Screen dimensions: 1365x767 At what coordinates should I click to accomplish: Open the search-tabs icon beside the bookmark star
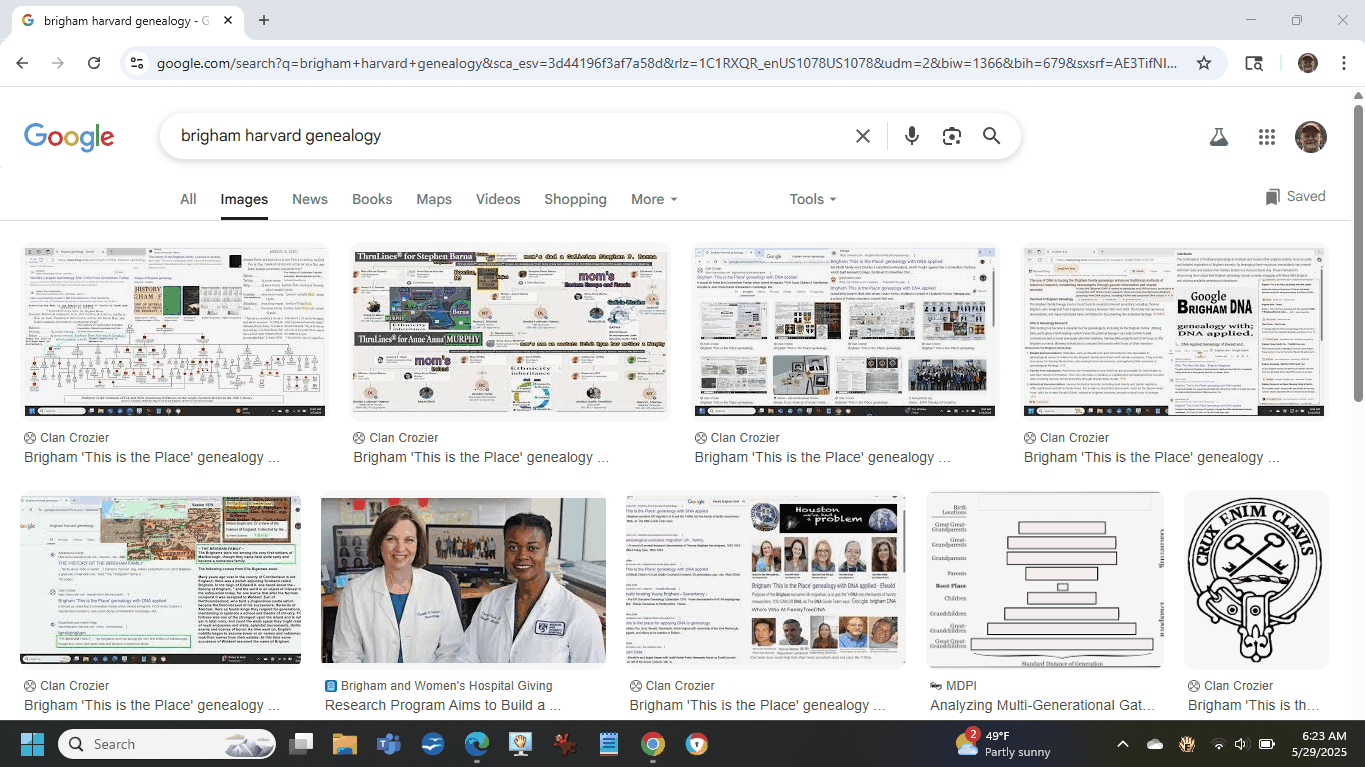click(x=1254, y=63)
